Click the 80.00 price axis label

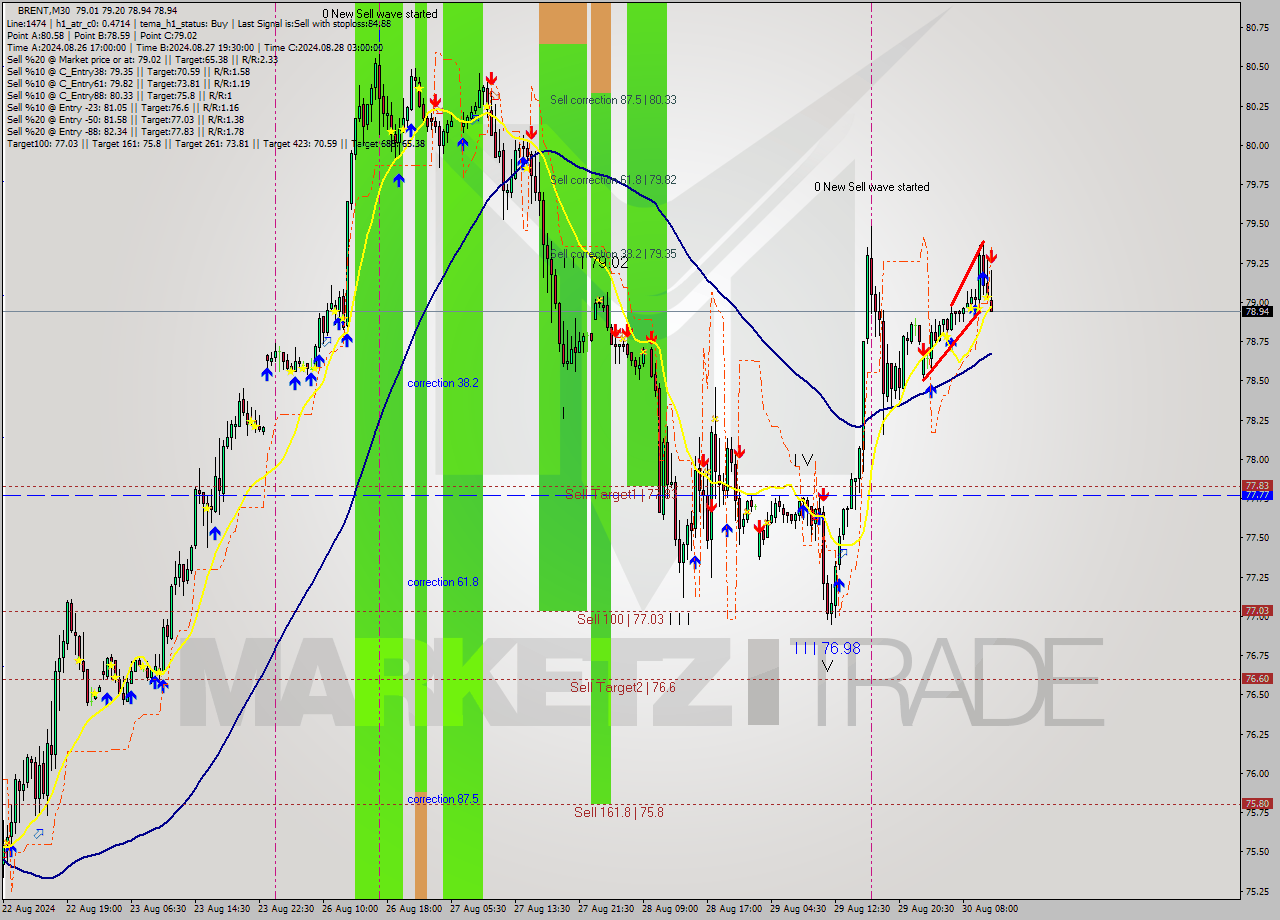1257,146
